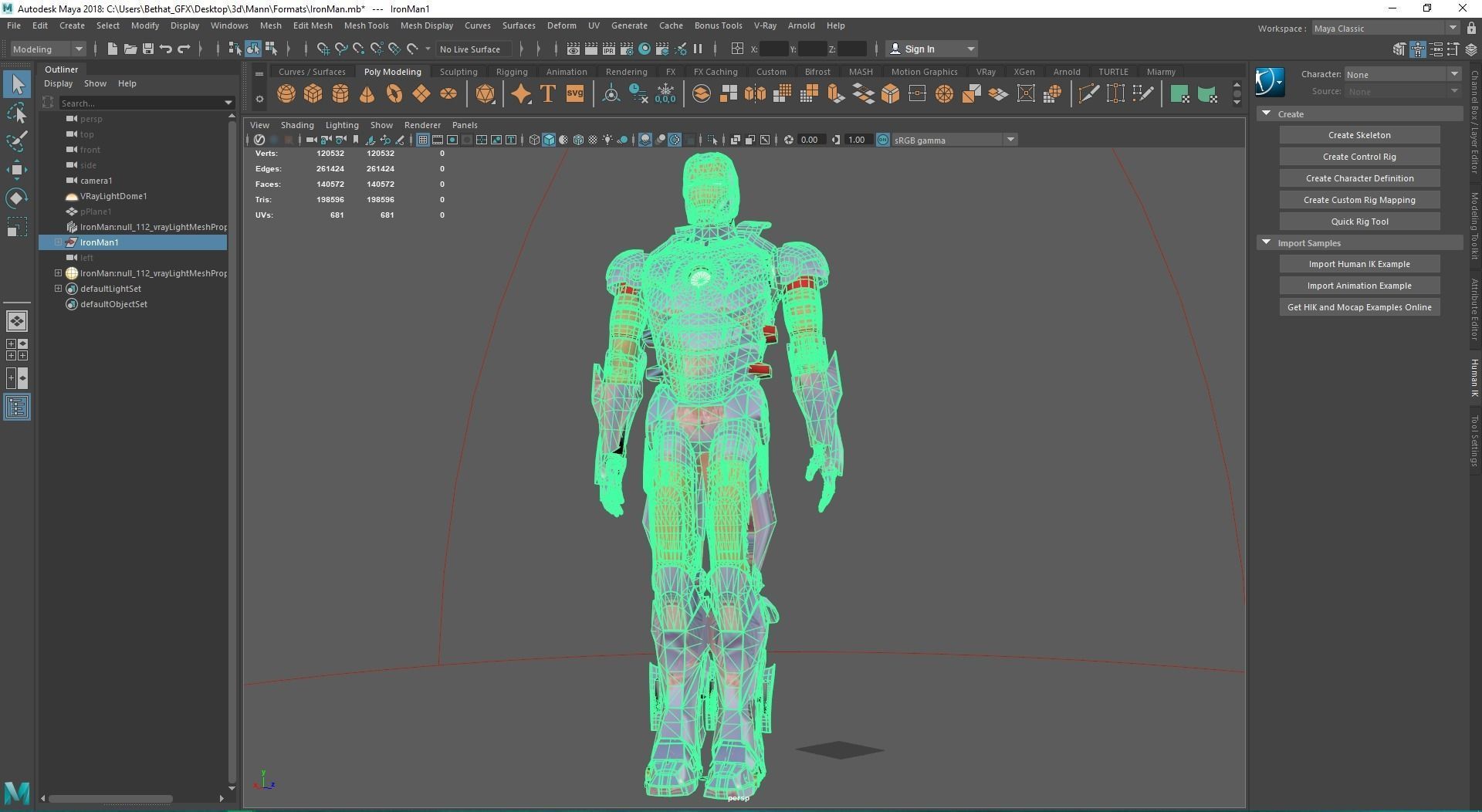Toggle snap to points

tap(359, 49)
